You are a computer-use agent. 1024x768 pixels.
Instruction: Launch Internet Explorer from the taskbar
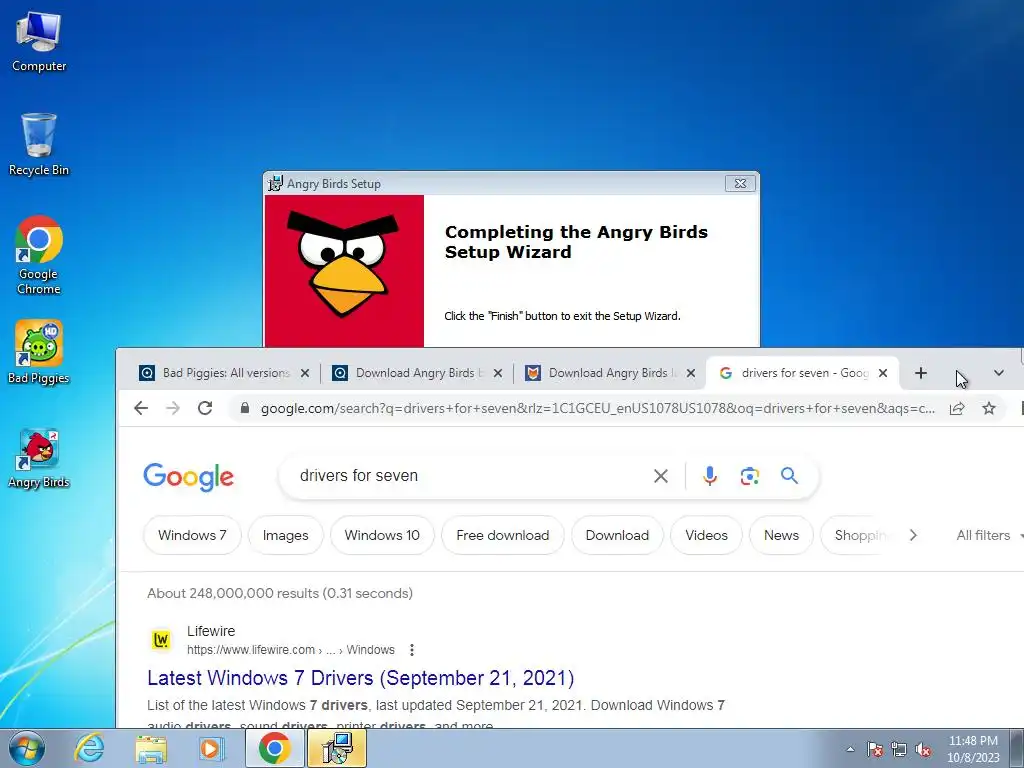89,748
